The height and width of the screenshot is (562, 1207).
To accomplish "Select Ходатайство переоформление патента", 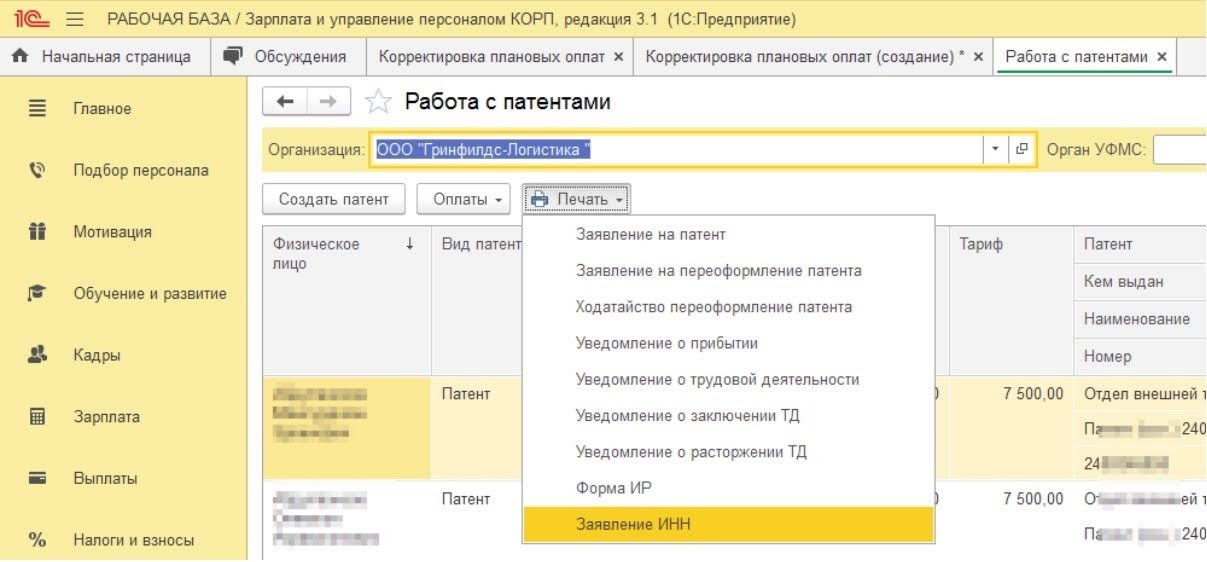I will tap(728, 307).
